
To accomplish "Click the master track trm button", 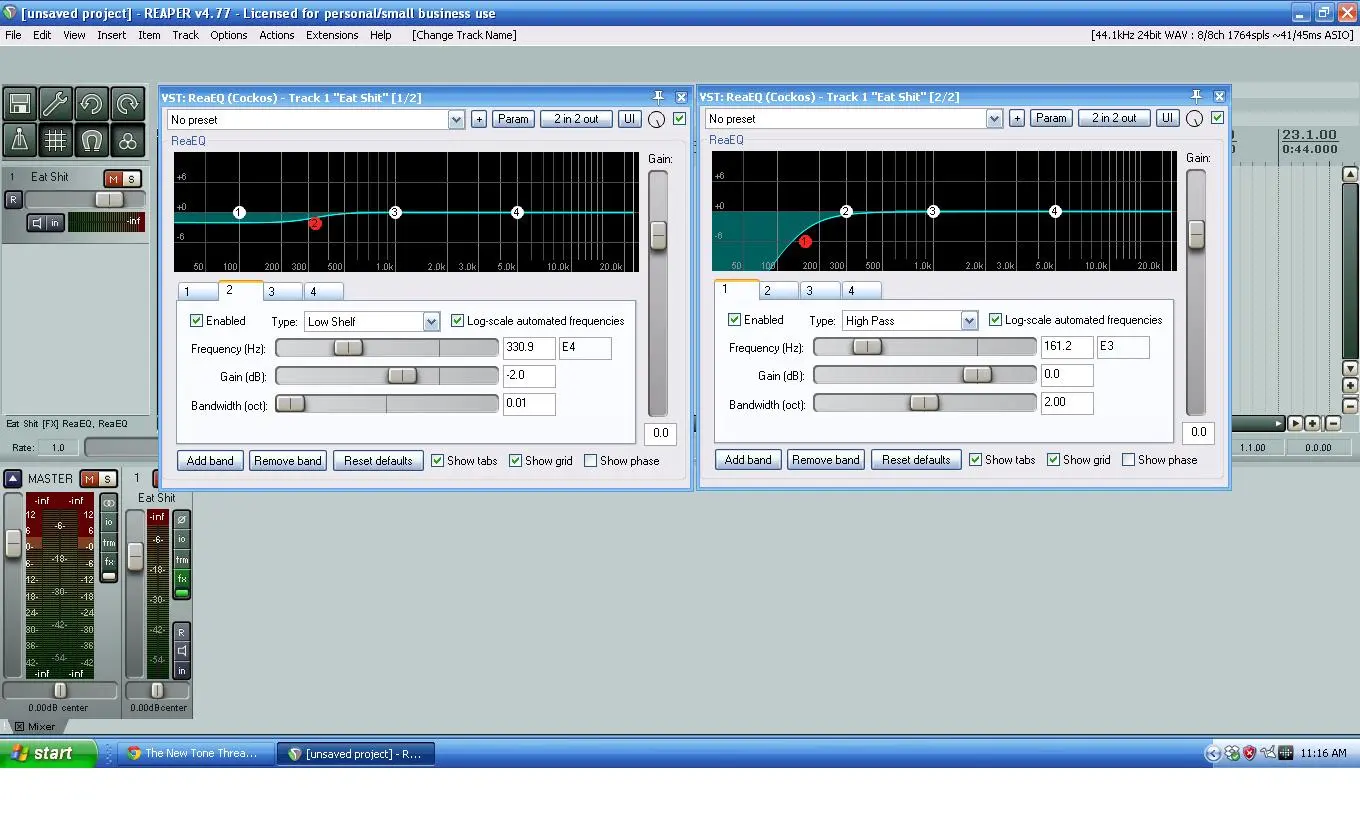I will 109,542.
